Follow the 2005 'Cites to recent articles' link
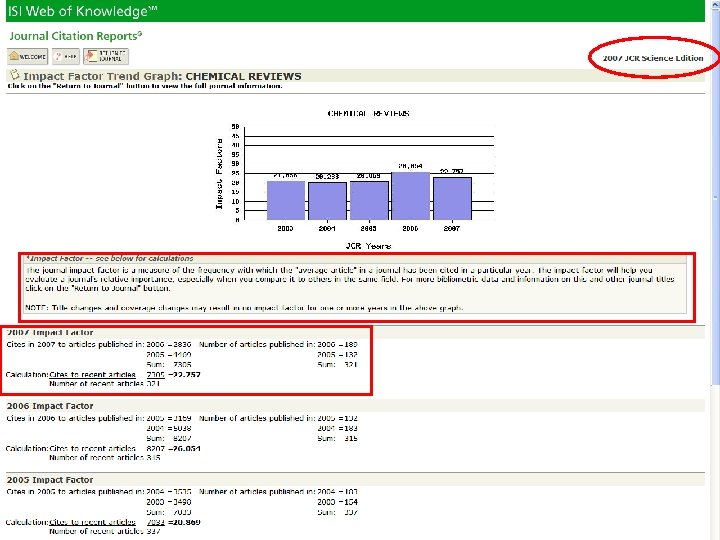This screenshot has width=720, height=540. 92,522
